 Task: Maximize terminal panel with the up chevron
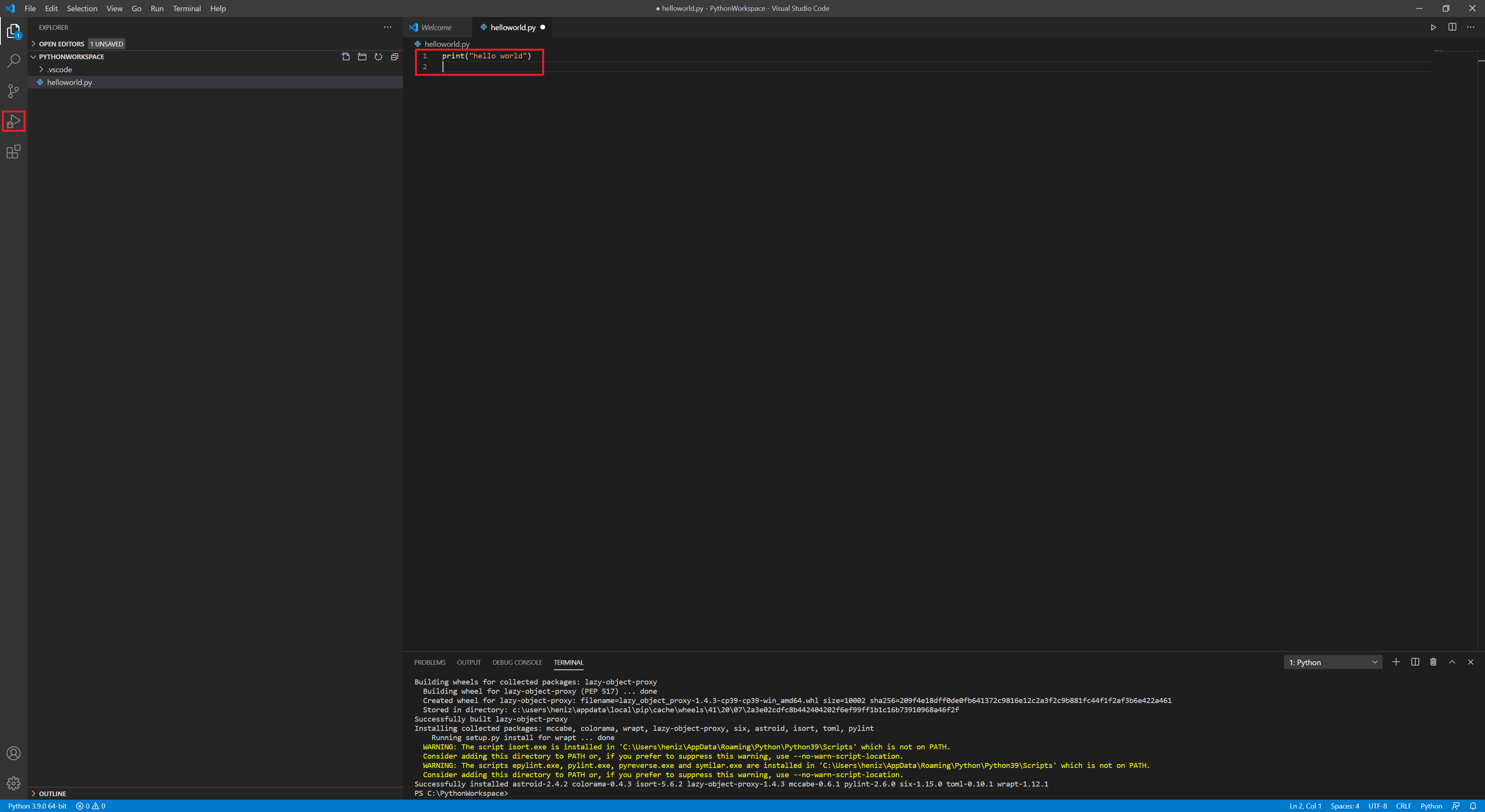pos(1452,662)
